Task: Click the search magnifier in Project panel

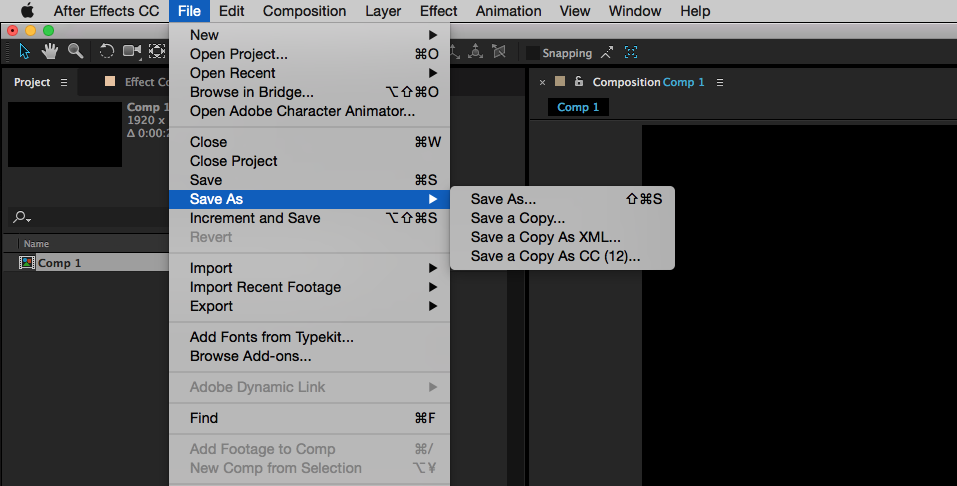Action: coord(21,217)
